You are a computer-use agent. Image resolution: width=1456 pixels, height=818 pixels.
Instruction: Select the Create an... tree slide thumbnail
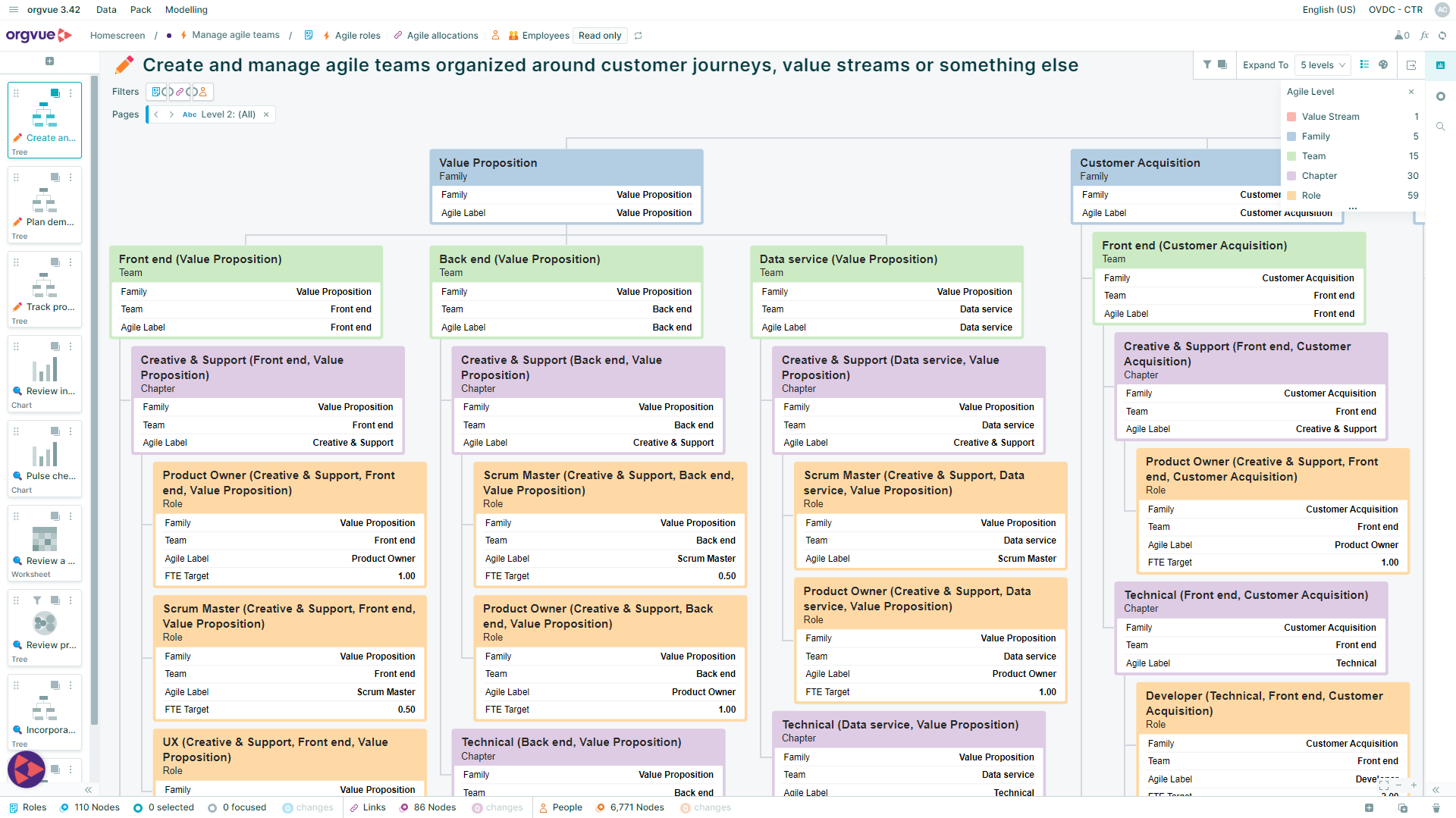pyautogui.click(x=45, y=120)
